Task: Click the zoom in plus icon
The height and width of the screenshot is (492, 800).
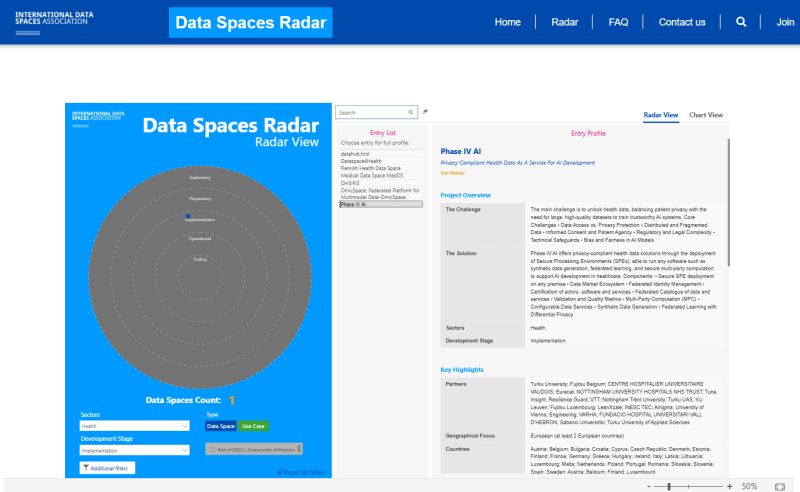Action: pyautogui.click(x=729, y=485)
